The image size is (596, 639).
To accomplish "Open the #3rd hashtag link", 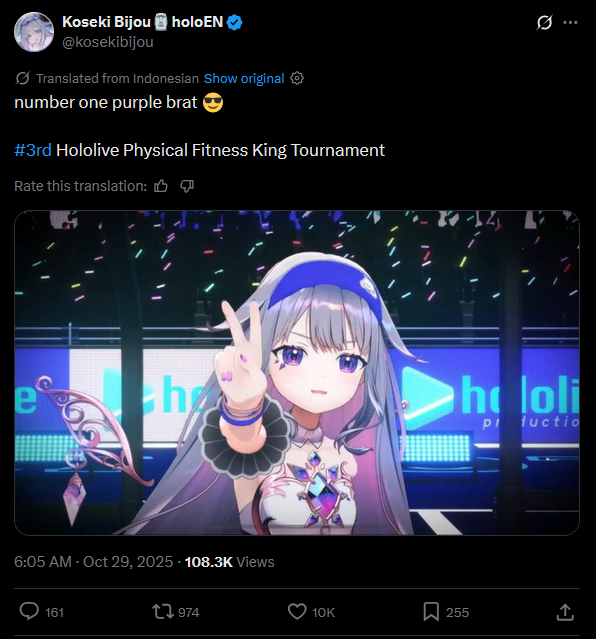I will coord(33,150).
